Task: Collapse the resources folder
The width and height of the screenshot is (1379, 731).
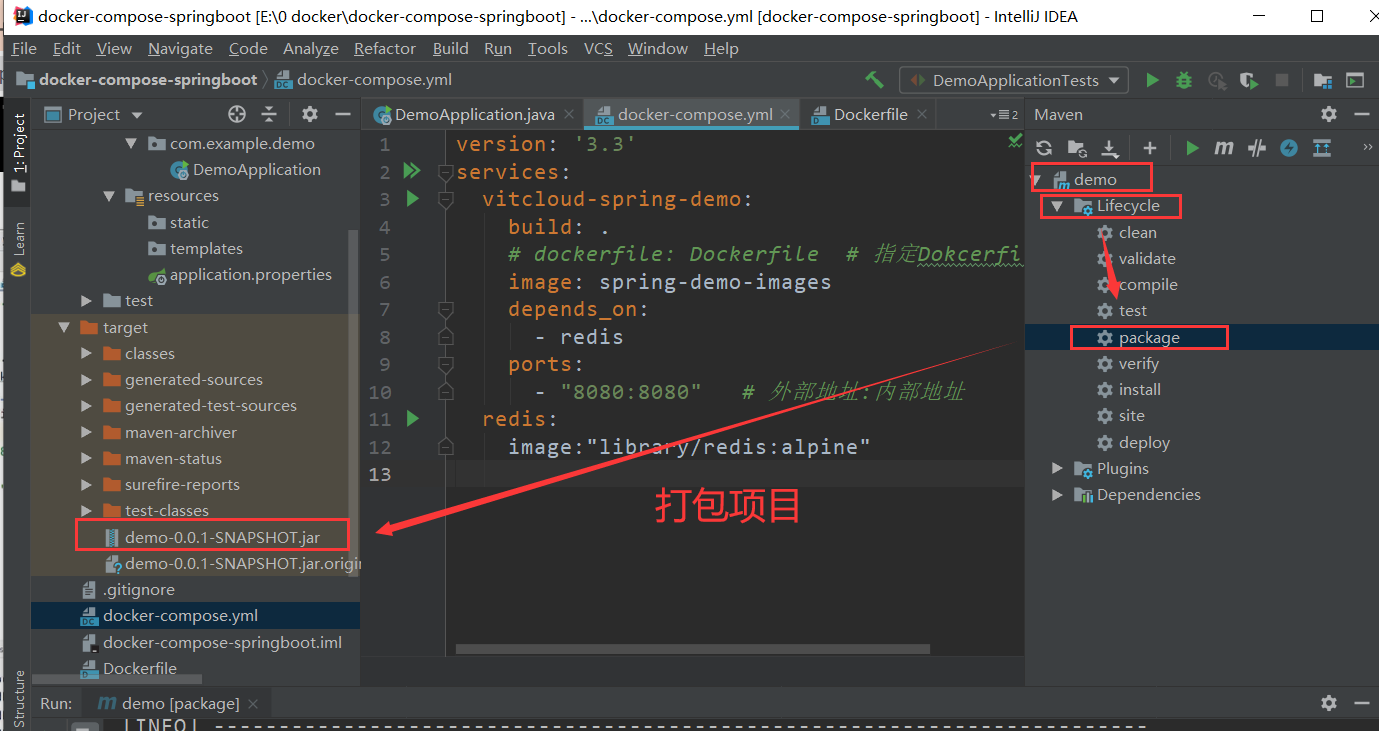Action: tap(109, 196)
